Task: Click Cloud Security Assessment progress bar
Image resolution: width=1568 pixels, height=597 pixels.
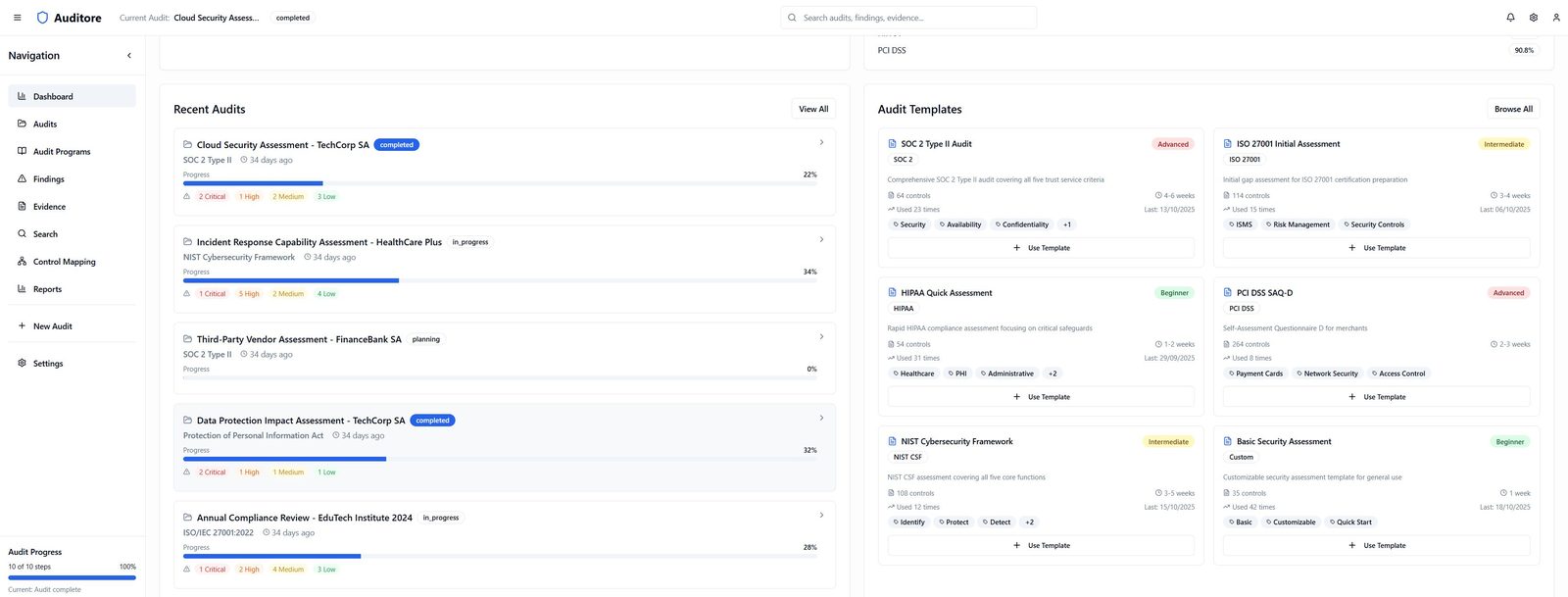Action: click(x=500, y=183)
